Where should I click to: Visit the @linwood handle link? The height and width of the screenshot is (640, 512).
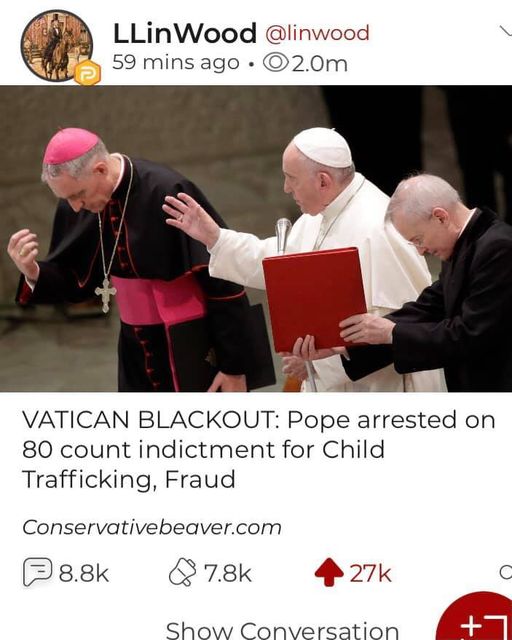pos(317,33)
